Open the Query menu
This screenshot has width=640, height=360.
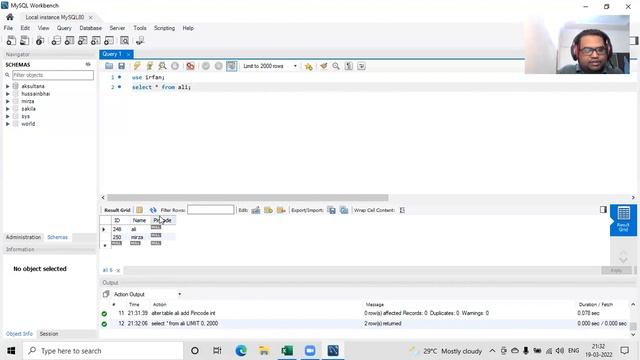pyautogui.click(x=64, y=28)
